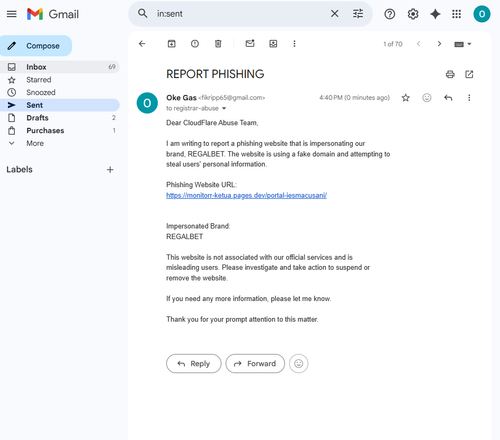Open the Purchases folder
The width and height of the screenshot is (500, 440).
click(x=59, y=130)
